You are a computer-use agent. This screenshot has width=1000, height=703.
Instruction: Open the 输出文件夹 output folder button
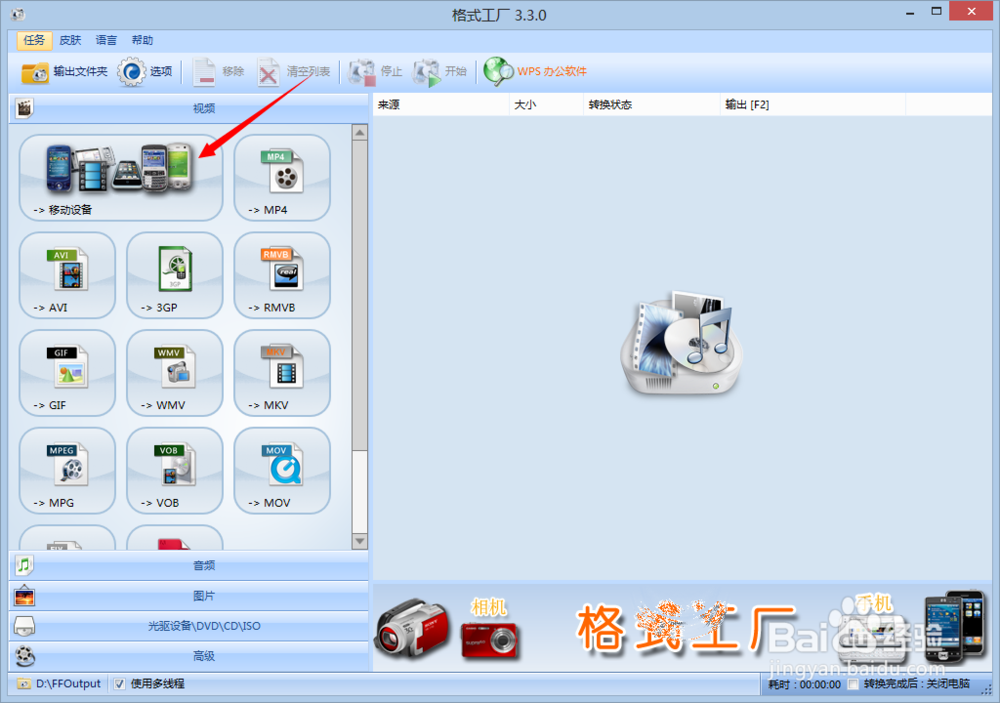[x=64, y=71]
